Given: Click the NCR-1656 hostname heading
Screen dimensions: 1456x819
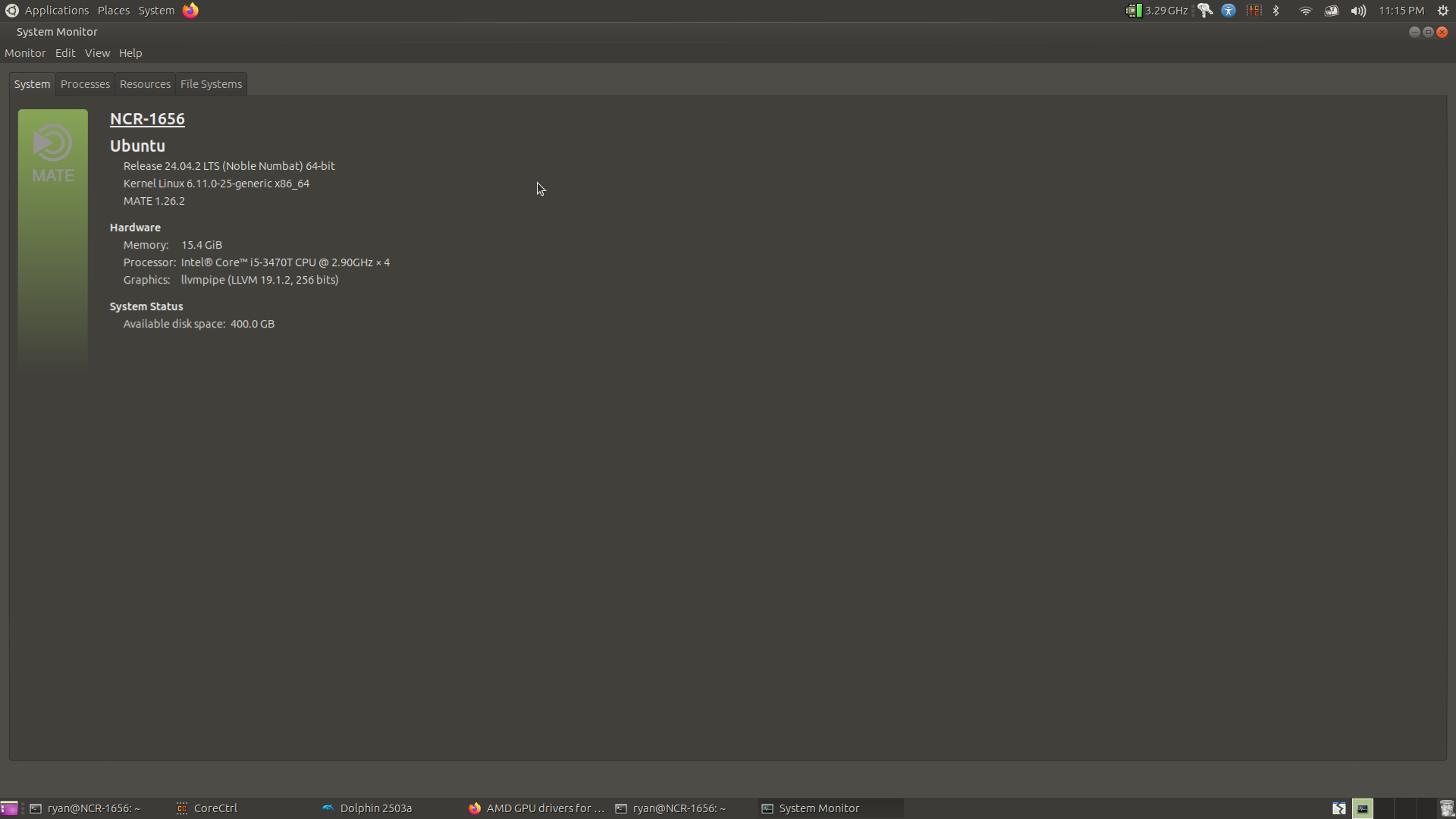Looking at the screenshot, I should coord(147,119).
